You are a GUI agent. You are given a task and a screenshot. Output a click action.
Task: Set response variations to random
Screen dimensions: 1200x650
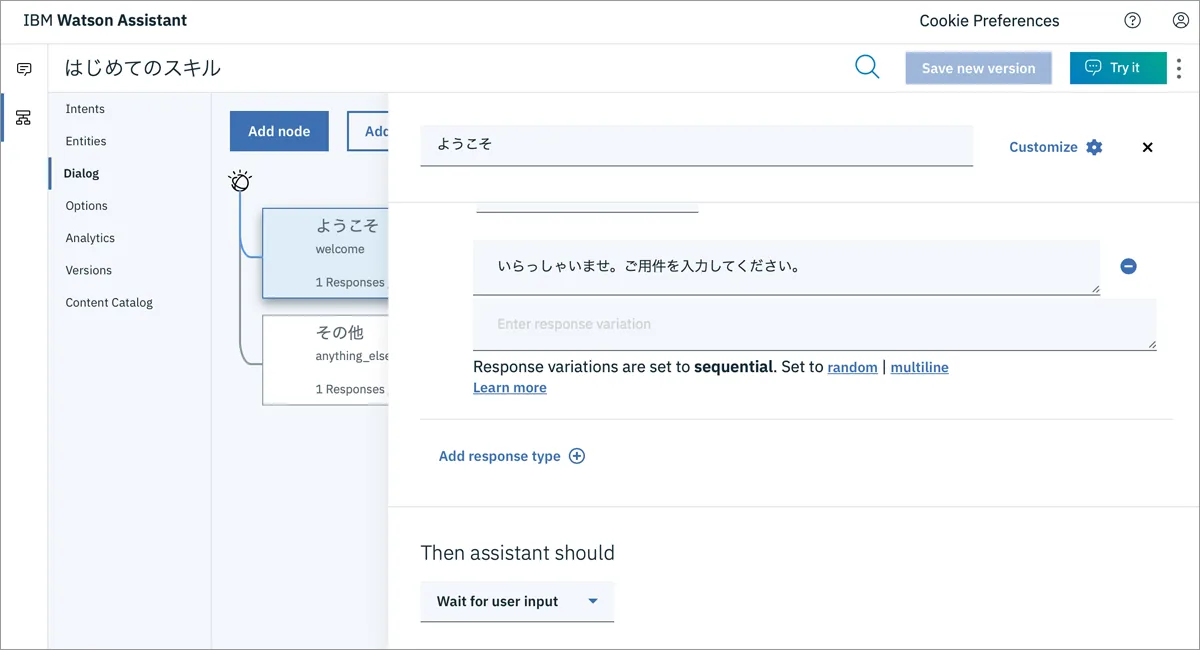[x=852, y=367]
